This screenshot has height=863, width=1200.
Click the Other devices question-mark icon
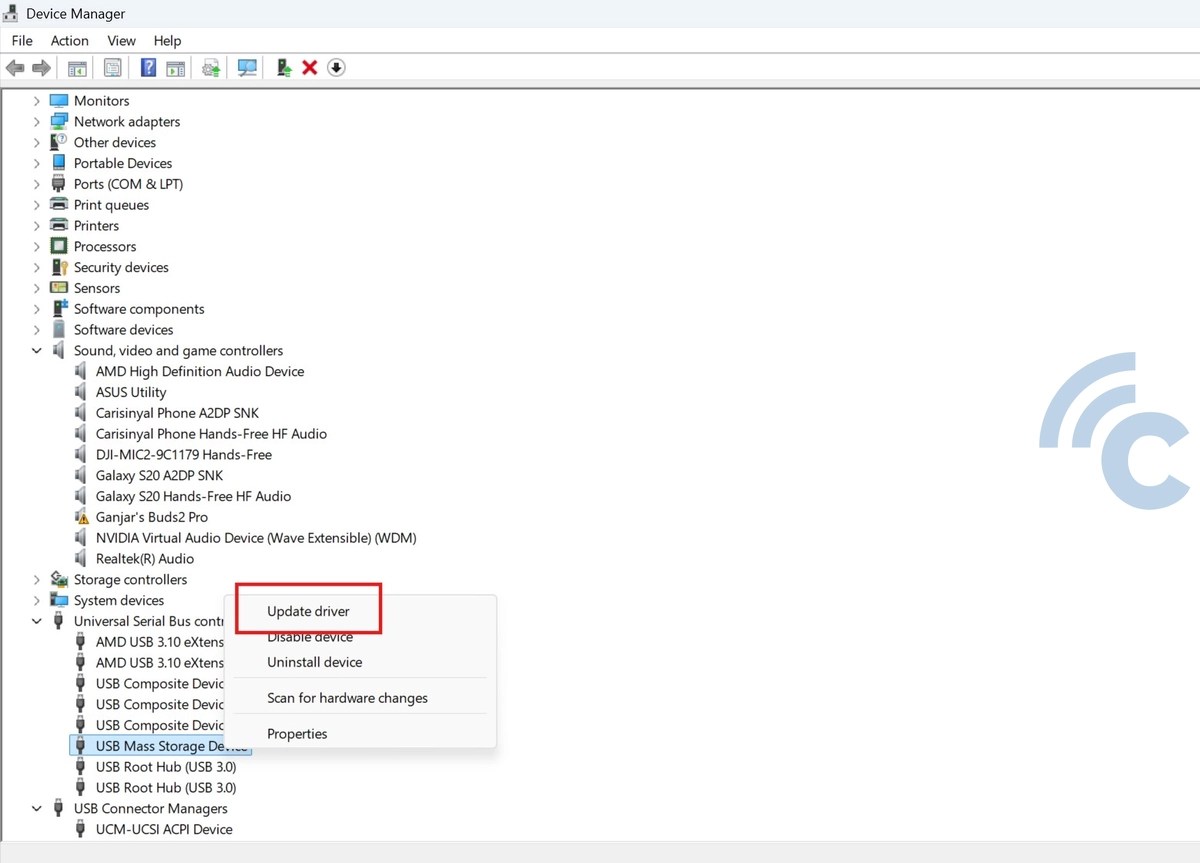(x=59, y=142)
